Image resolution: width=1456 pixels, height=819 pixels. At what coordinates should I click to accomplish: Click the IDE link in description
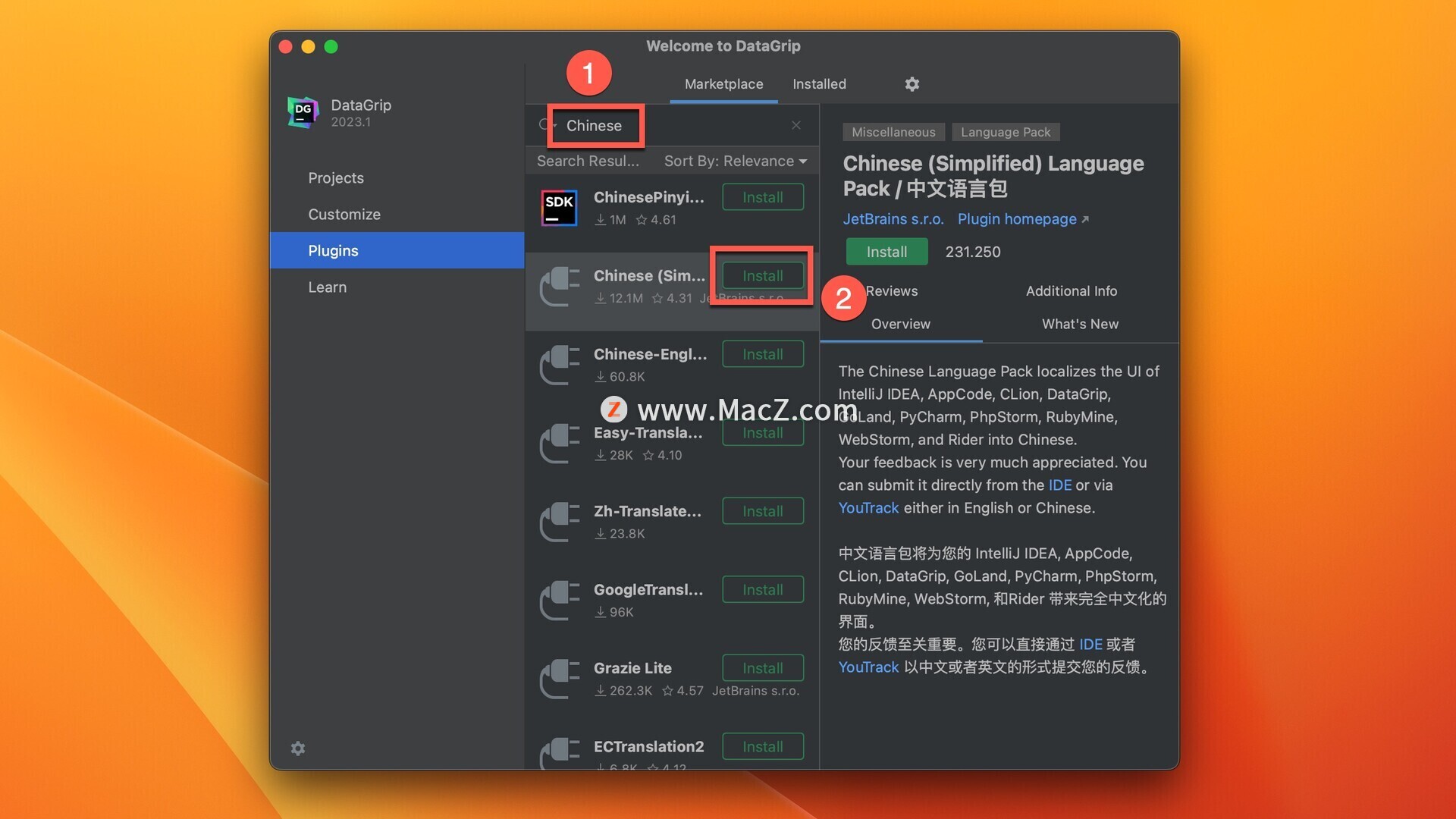pos(1059,485)
